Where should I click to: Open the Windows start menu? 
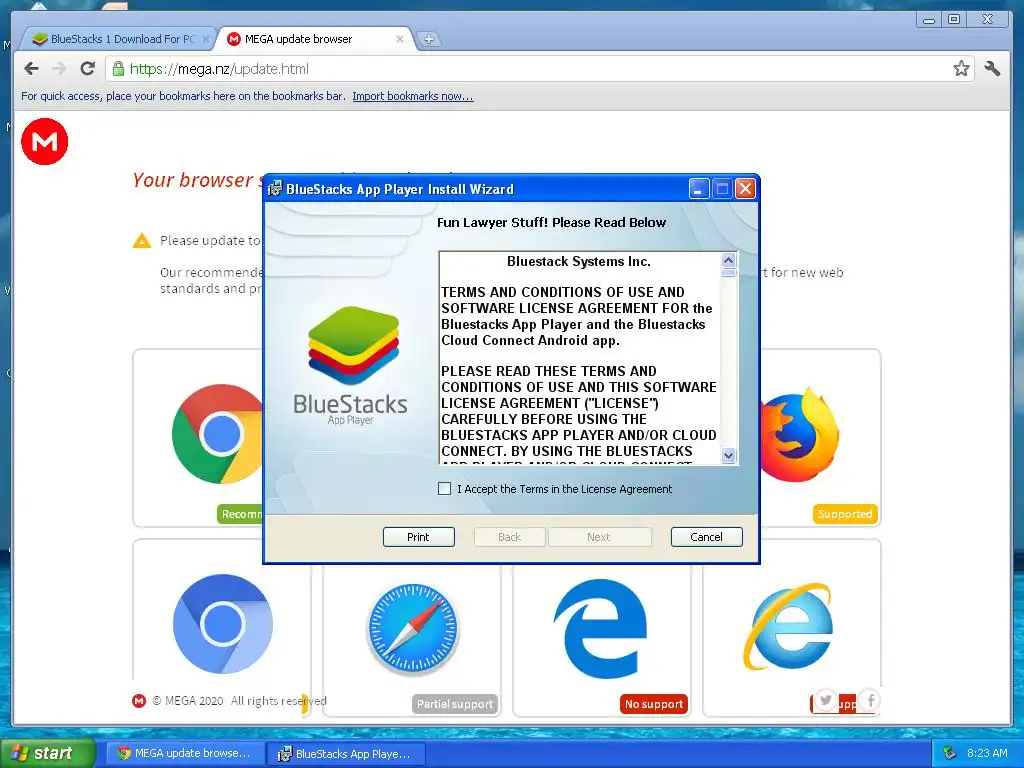(x=47, y=753)
